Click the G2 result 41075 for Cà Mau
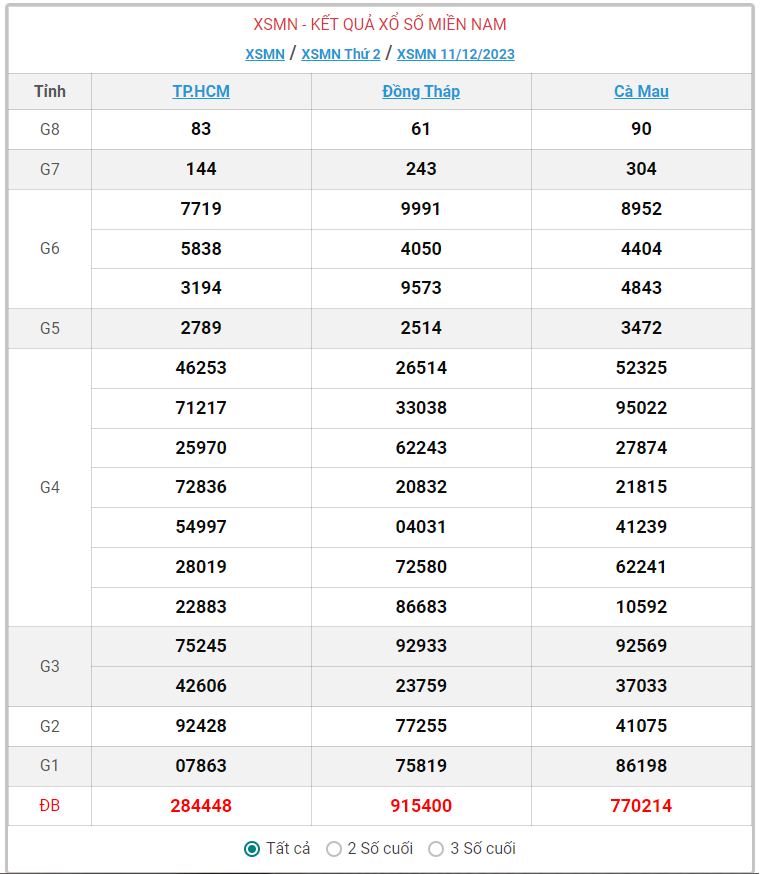The width and height of the screenshot is (760, 874). [641, 726]
